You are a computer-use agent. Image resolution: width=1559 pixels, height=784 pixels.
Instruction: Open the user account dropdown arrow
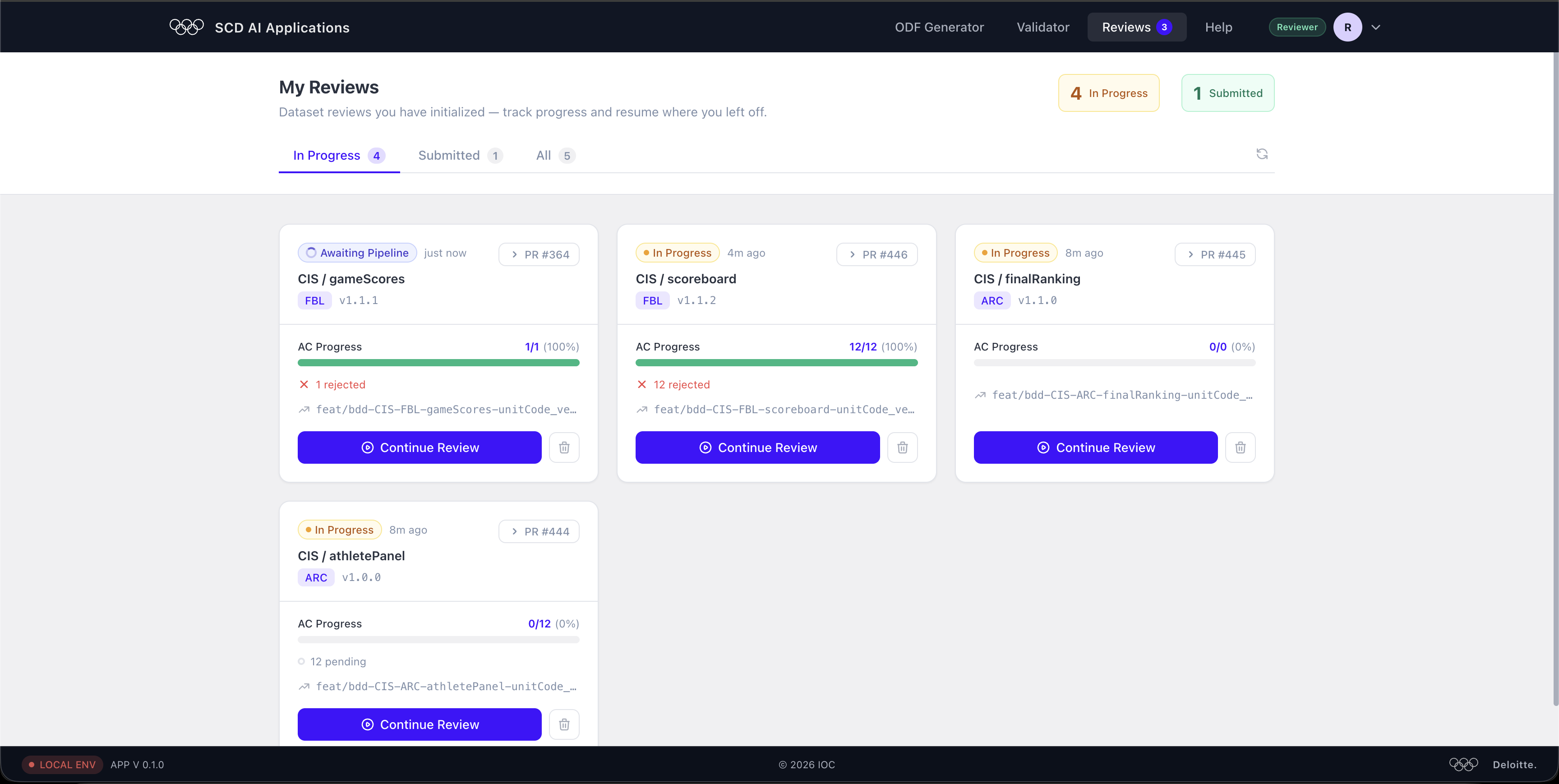pyautogui.click(x=1375, y=27)
